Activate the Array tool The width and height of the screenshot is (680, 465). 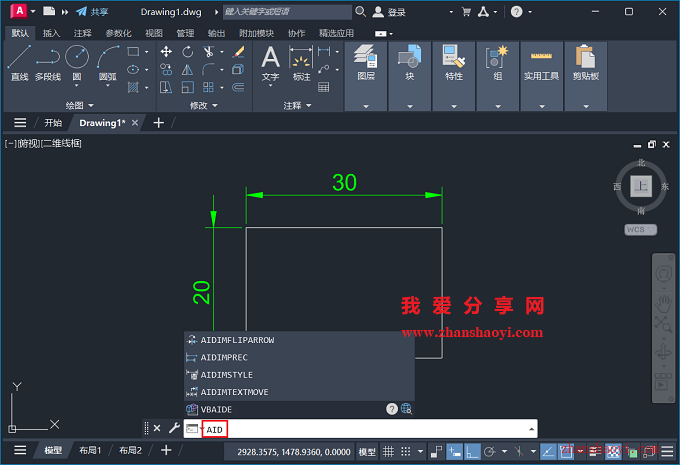[208, 87]
